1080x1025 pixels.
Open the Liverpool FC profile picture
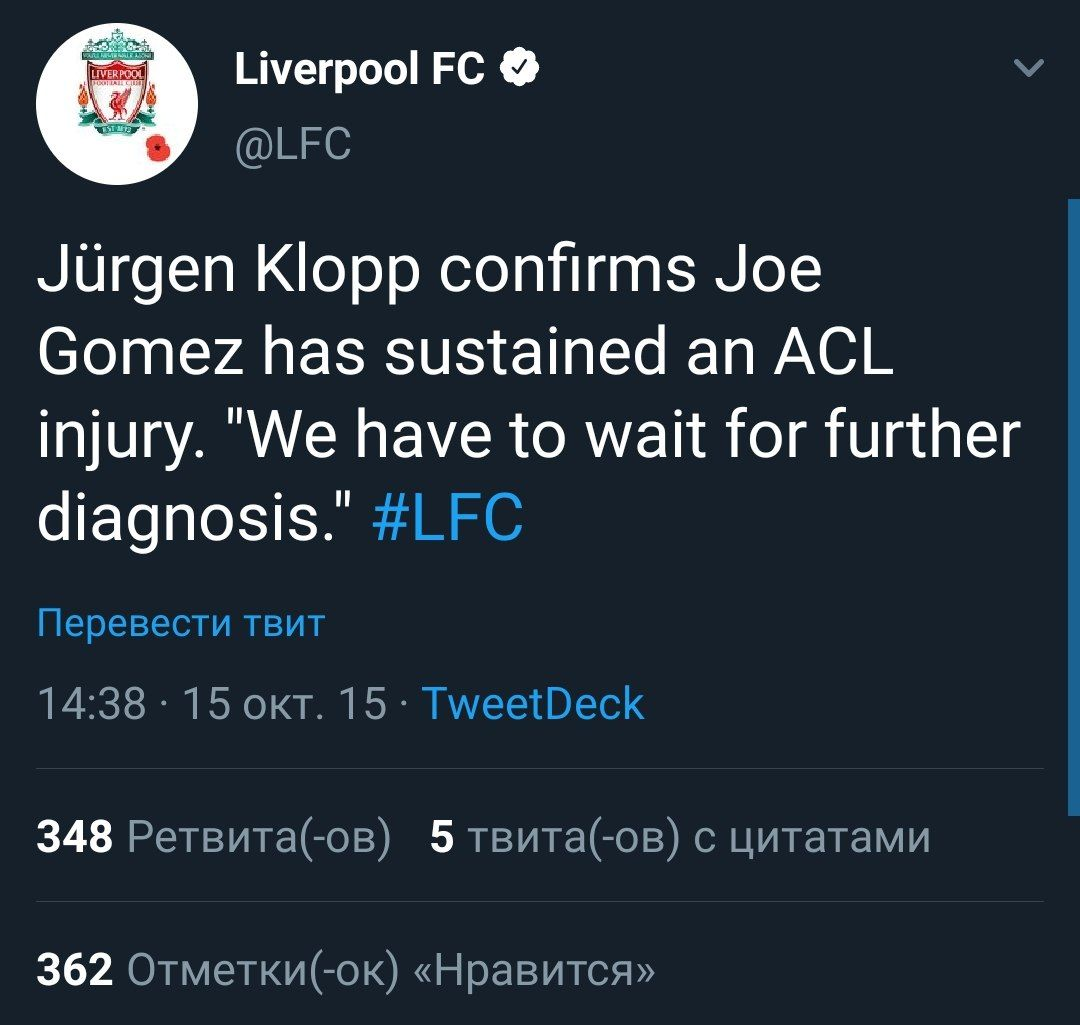coord(117,104)
